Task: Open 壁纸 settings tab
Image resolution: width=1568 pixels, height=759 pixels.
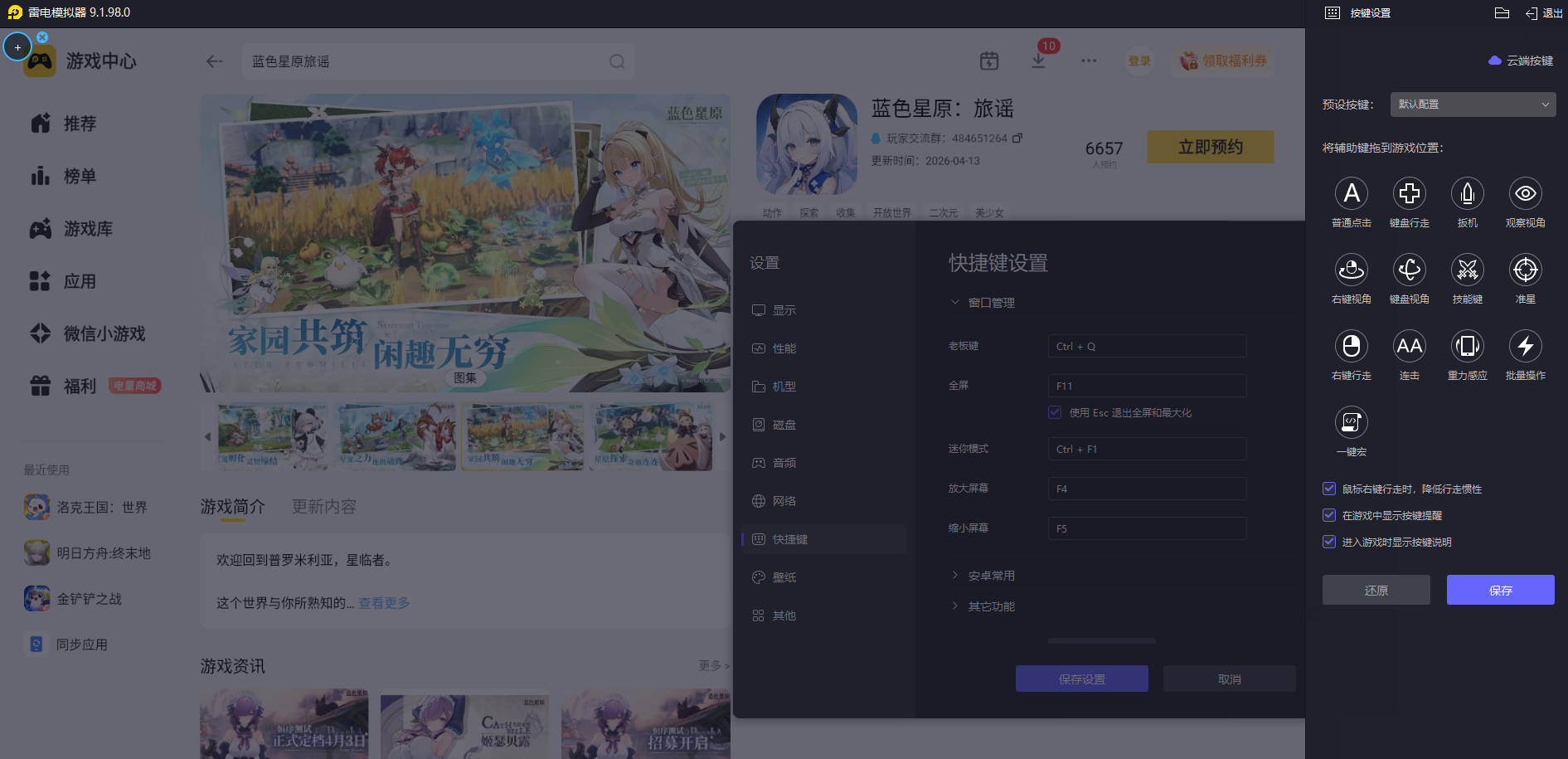Action: click(823, 577)
